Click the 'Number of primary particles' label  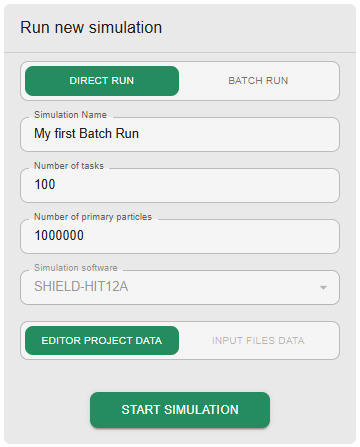tap(93, 217)
